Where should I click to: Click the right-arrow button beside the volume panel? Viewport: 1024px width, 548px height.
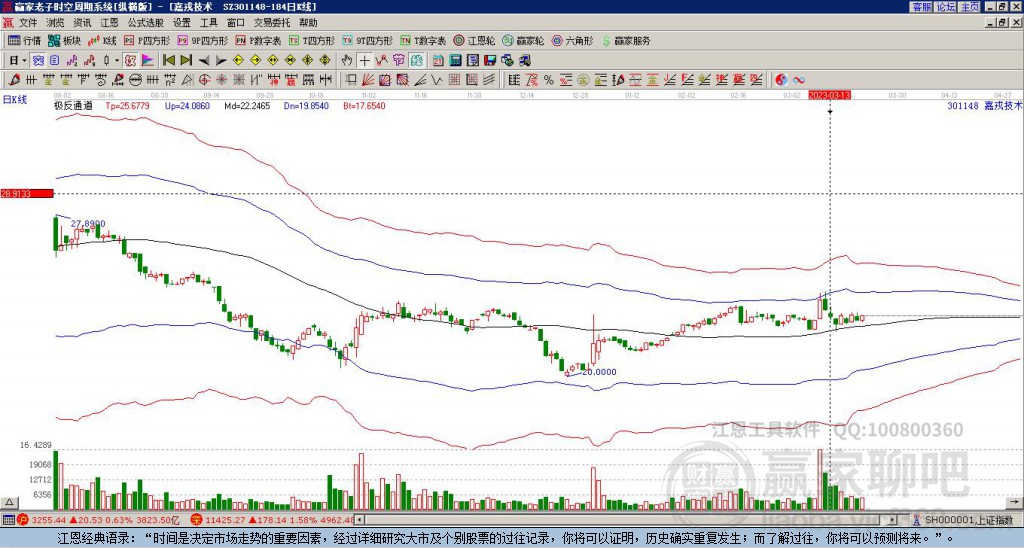[x=1014, y=502]
